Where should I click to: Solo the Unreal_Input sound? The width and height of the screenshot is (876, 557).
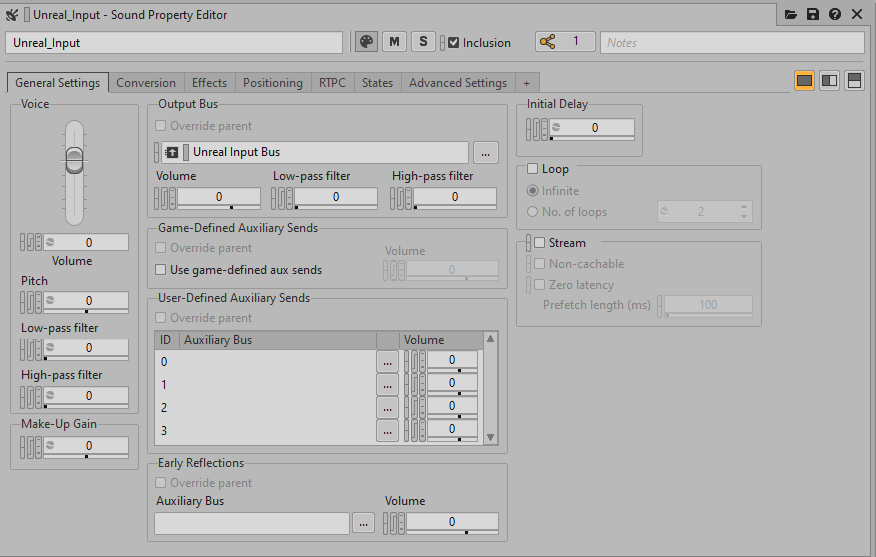[x=423, y=42]
